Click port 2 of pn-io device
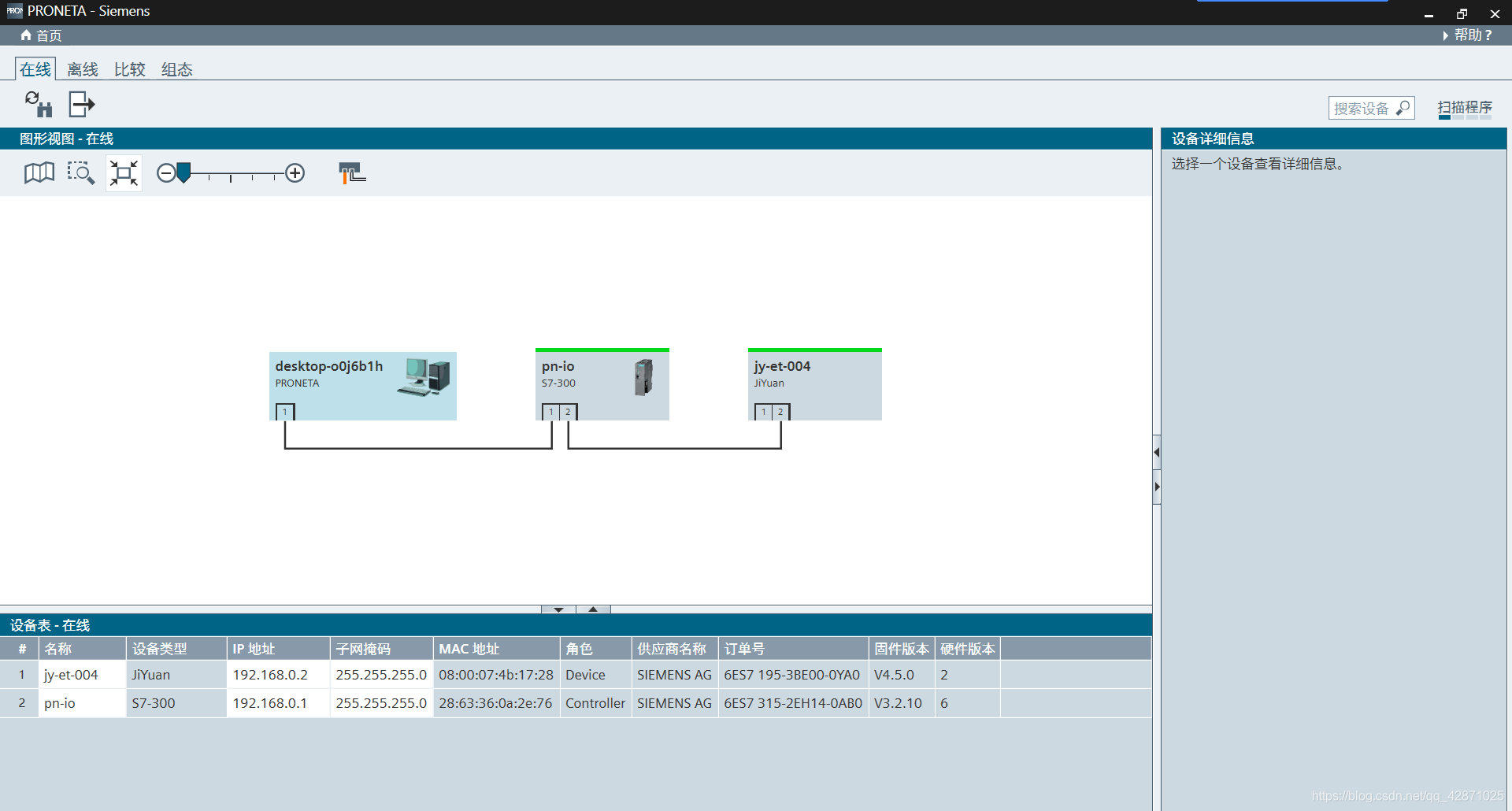The width and height of the screenshot is (1512, 811). pyautogui.click(x=568, y=412)
